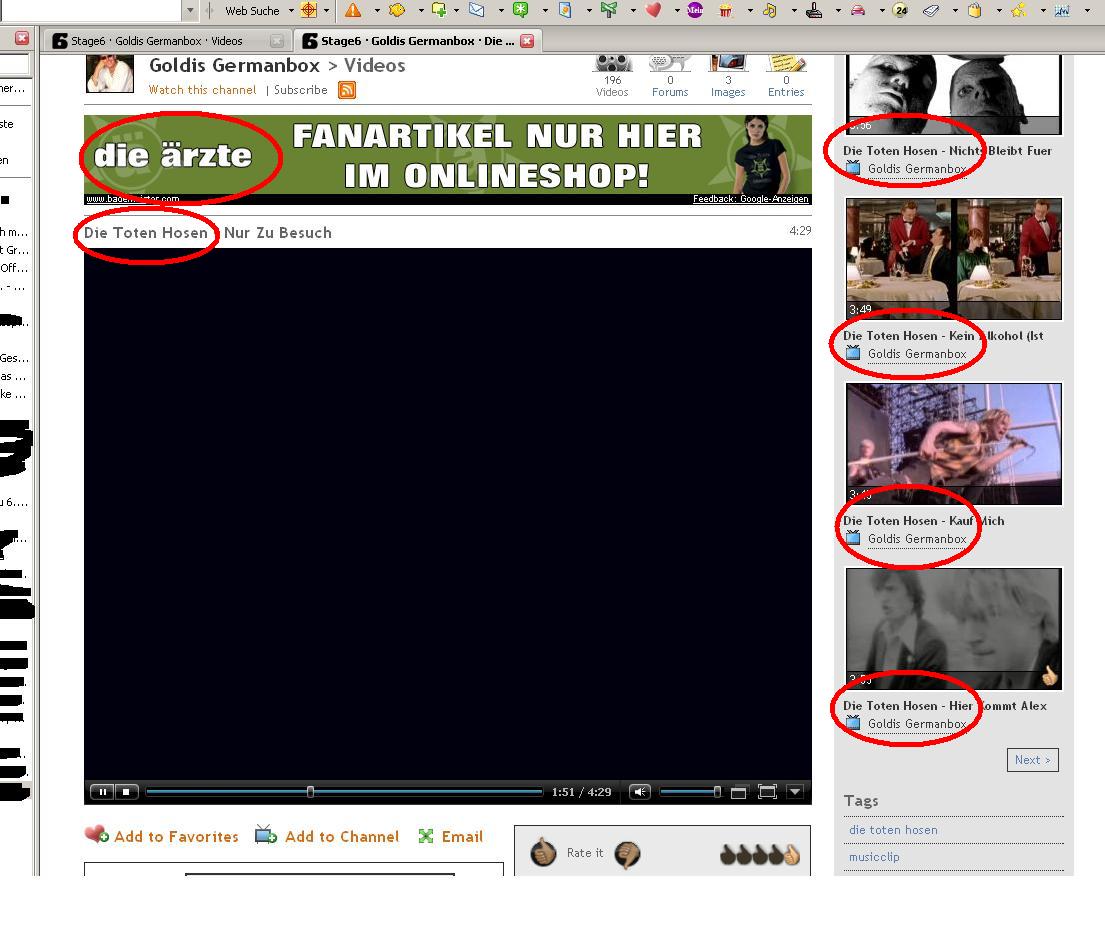Image resolution: width=1105 pixels, height=948 pixels.
Task: Click 'Add to Favorites'
Action: pyautogui.click(x=161, y=836)
